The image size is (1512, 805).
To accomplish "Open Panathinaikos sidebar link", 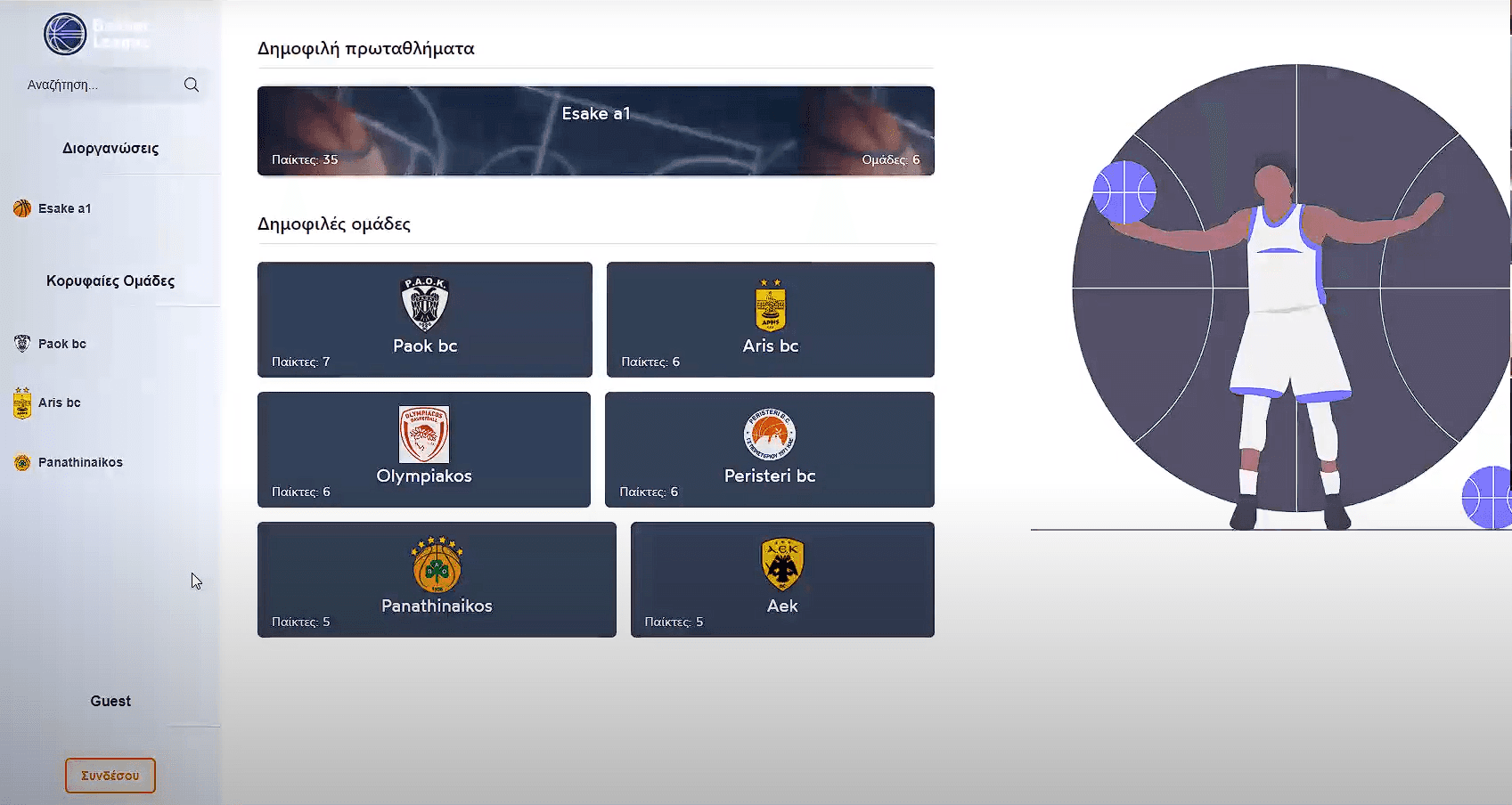I will (x=80, y=462).
